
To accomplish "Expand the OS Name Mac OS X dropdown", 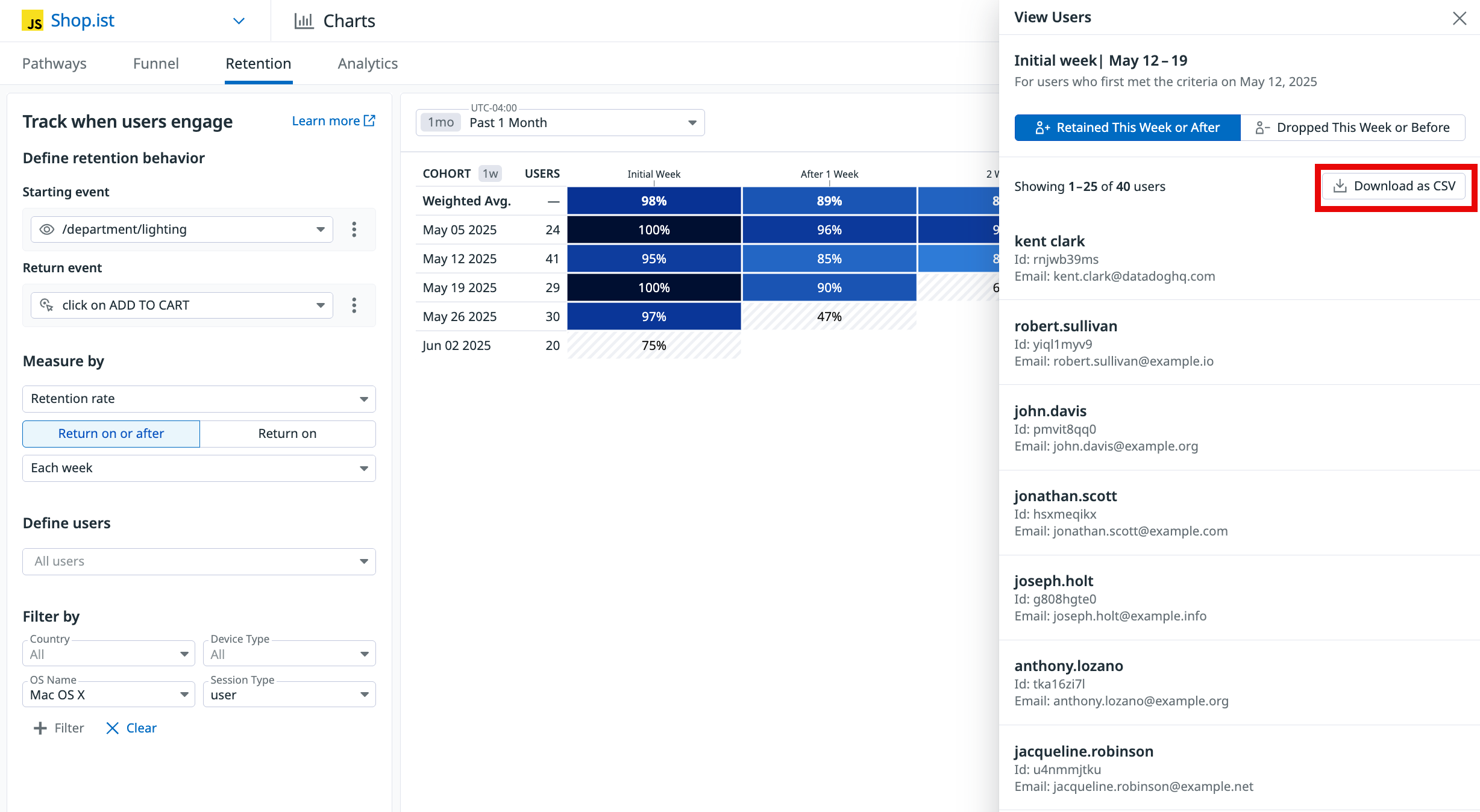I will 108,695.
